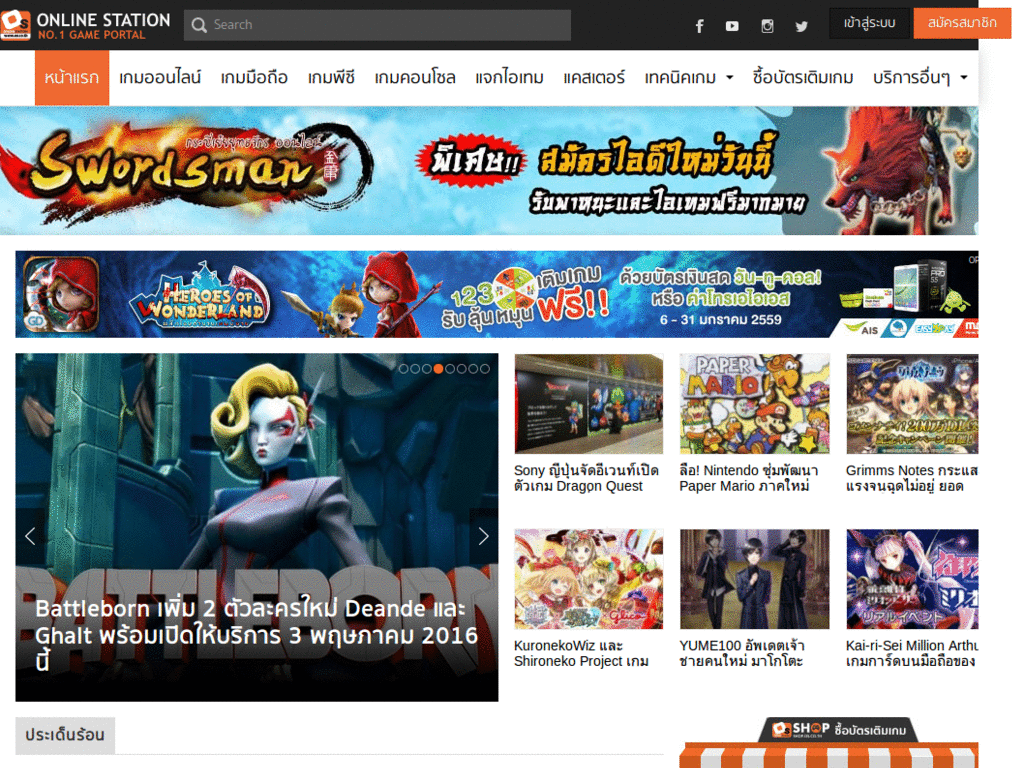
Task: Select the third carousel dot
Action: pos(426,369)
